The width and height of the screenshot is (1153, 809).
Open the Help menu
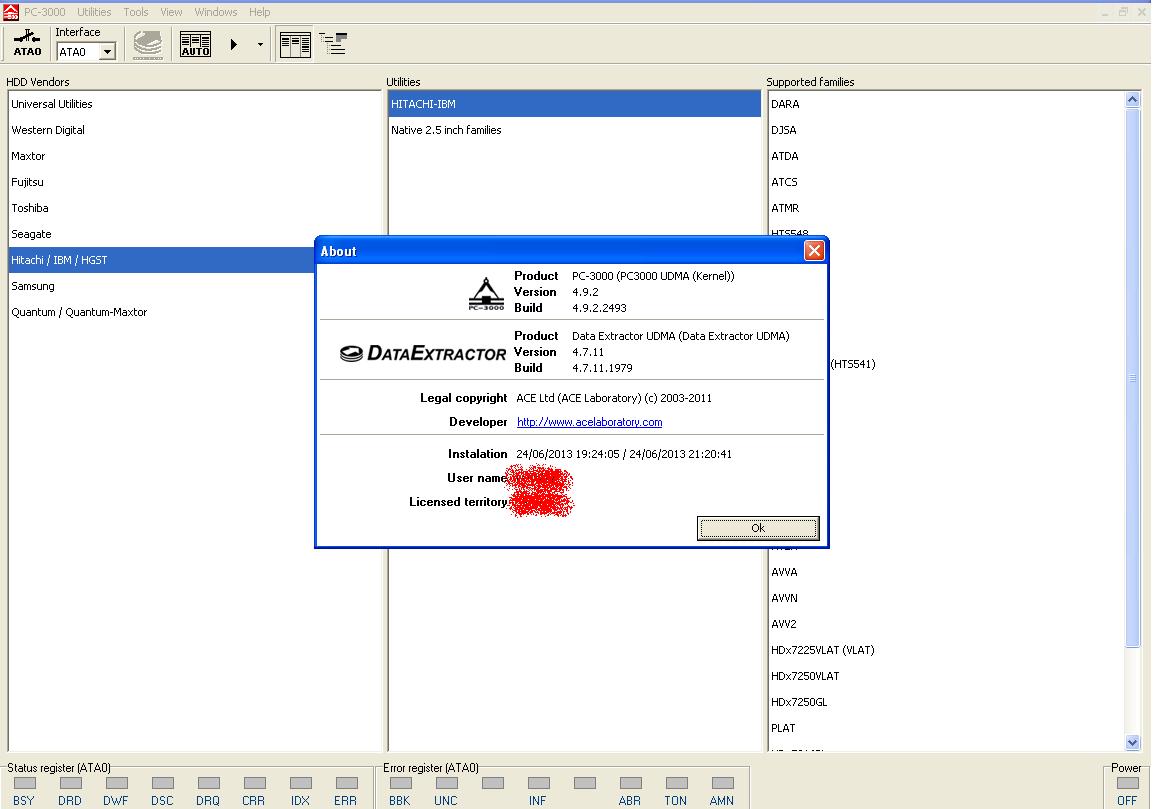click(260, 12)
